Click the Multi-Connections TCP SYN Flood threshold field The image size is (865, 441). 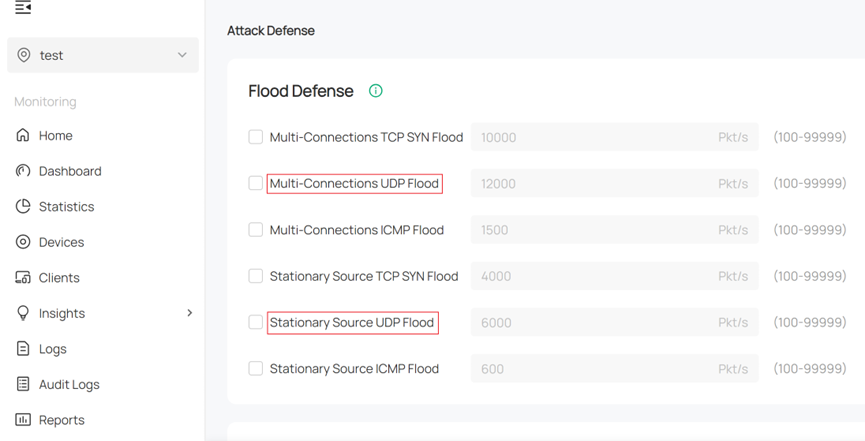tap(615, 137)
